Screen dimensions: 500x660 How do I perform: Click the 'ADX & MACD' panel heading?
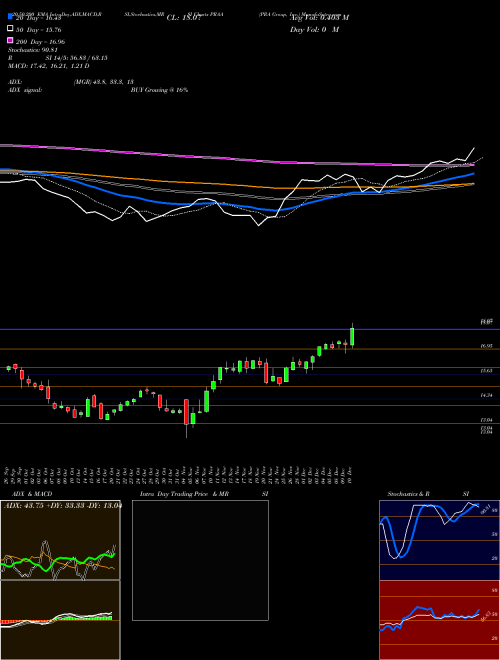coord(30,494)
